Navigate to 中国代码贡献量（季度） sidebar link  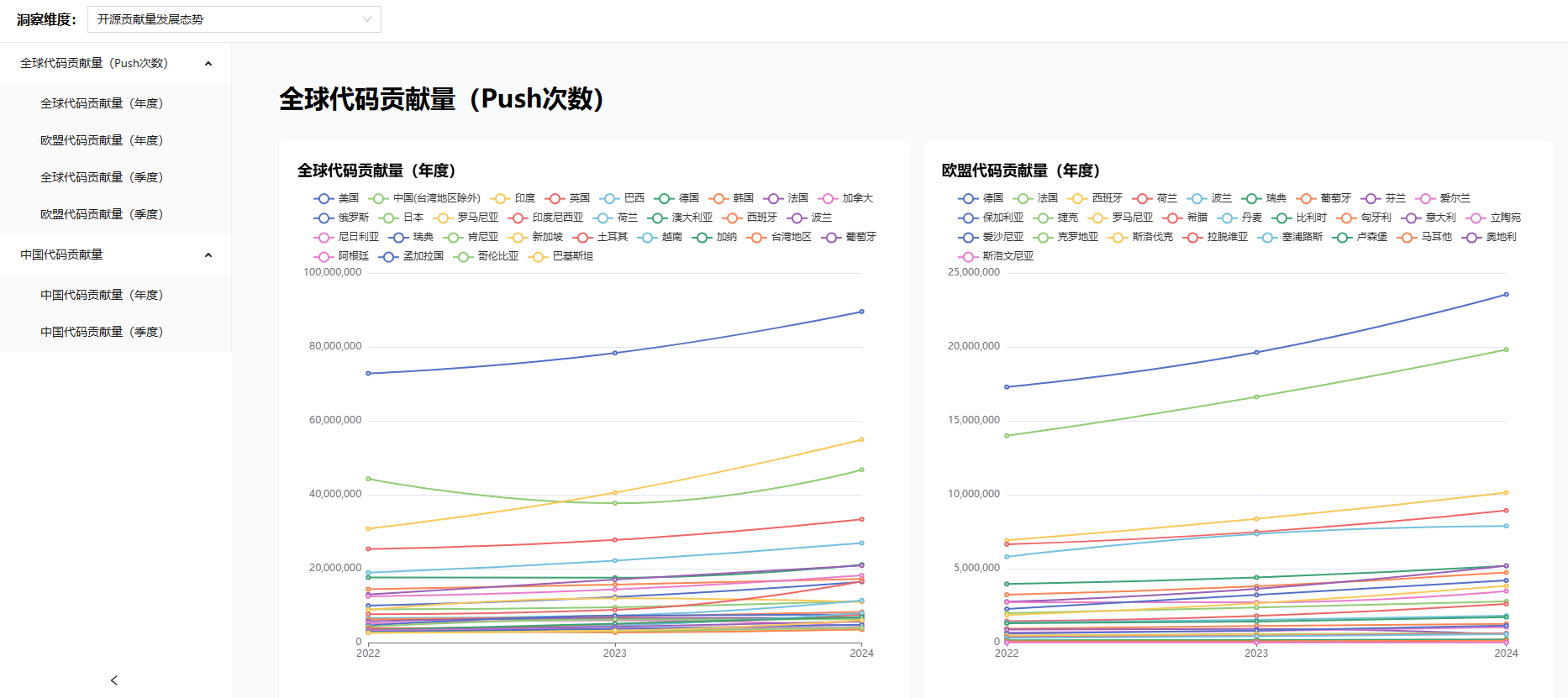click(x=102, y=332)
